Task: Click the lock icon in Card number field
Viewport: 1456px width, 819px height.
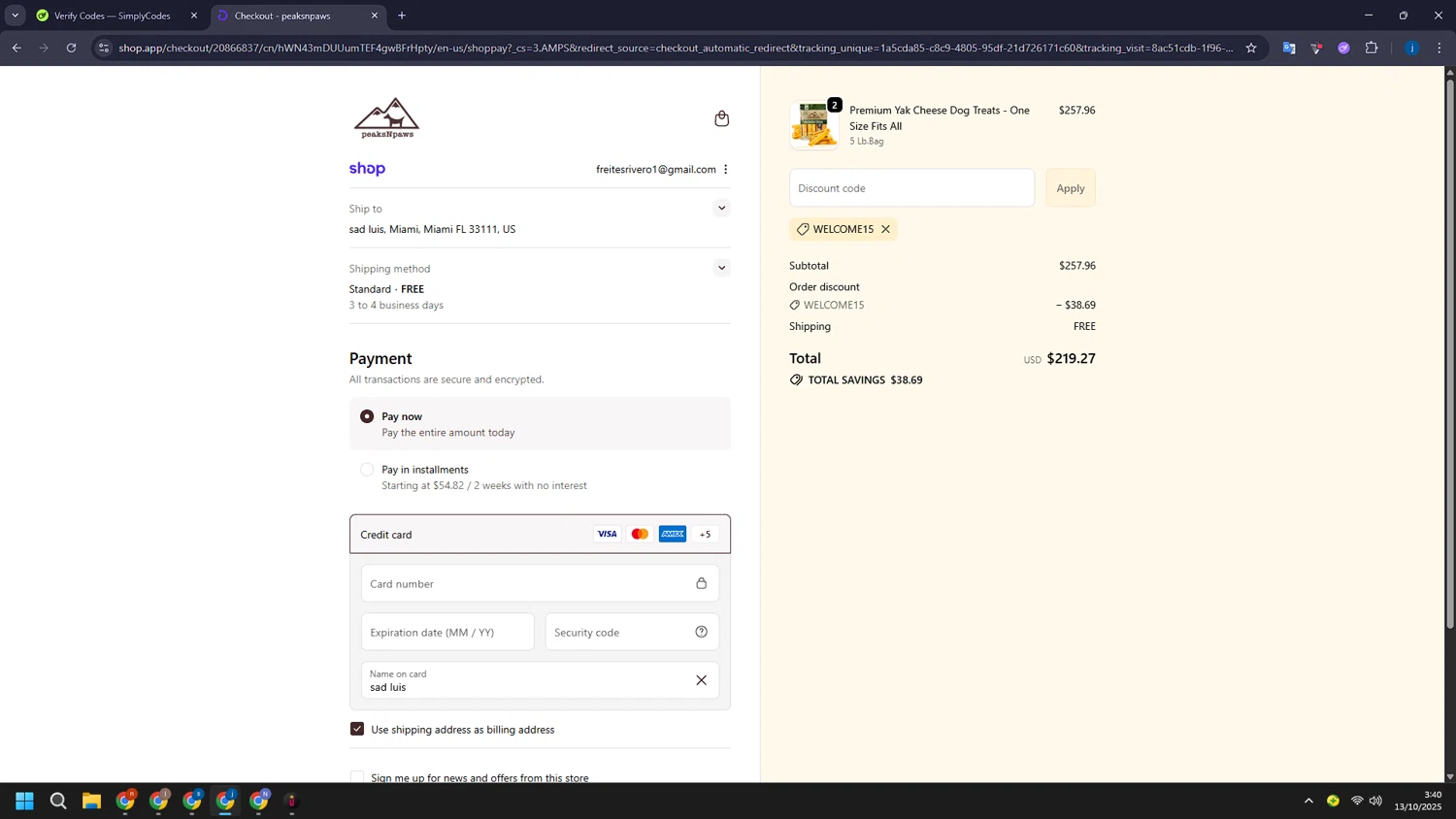Action: click(701, 583)
